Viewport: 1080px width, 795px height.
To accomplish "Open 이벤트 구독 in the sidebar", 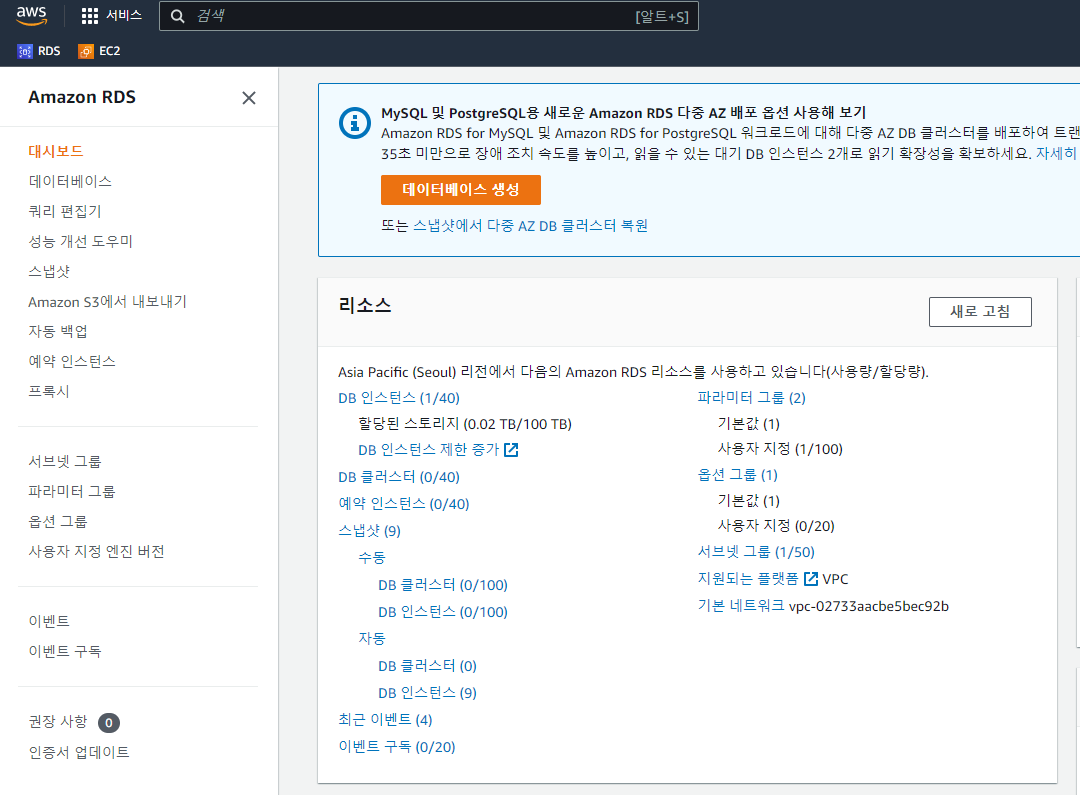I will pos(65,651).
